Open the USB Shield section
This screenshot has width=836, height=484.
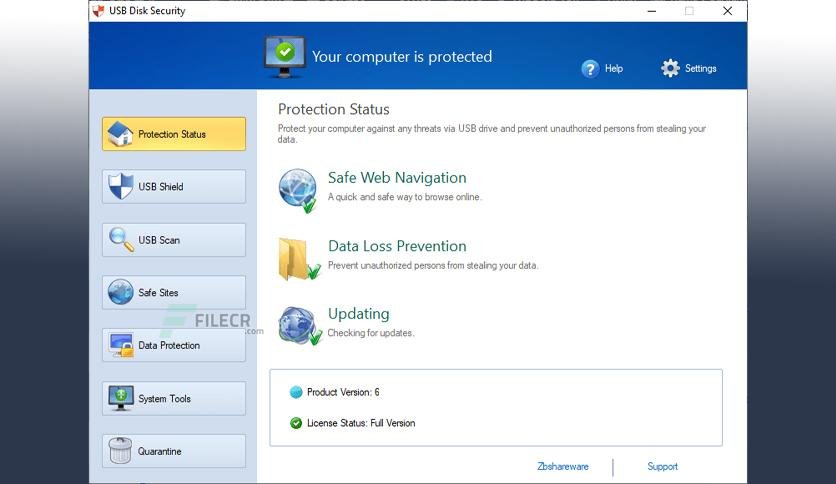coord(174,187)
